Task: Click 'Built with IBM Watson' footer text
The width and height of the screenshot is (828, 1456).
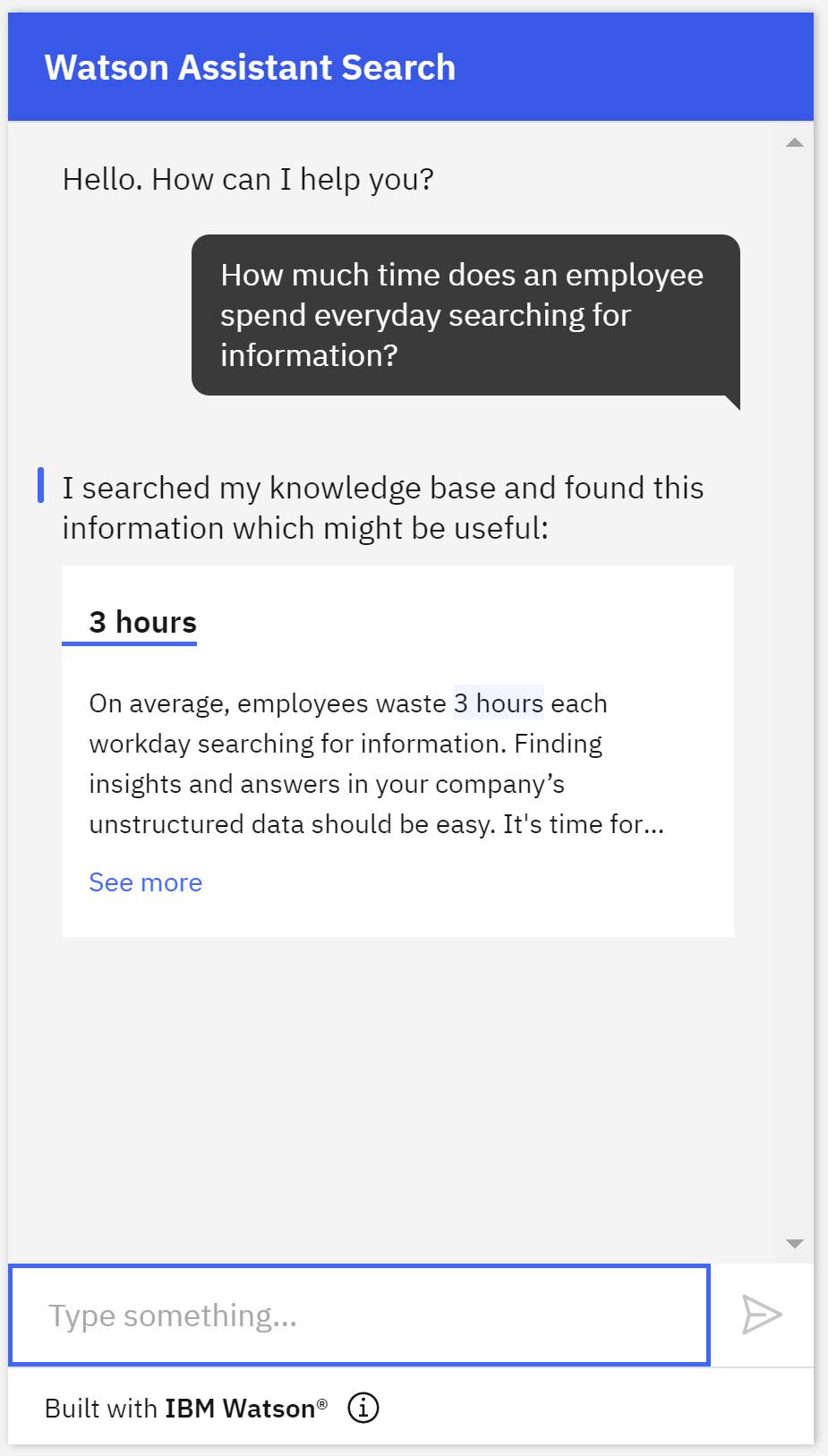Action: click(184, 1407)
